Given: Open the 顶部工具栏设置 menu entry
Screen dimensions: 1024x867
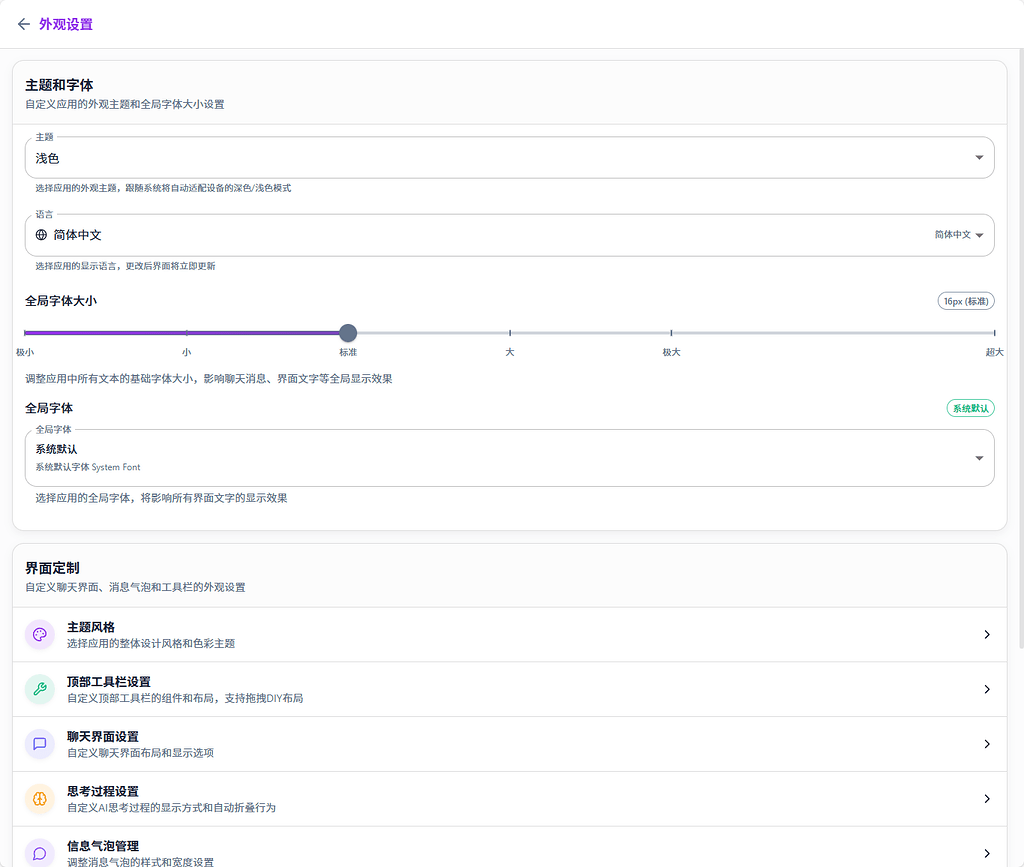Looking at the screenshot, I should tap(509, 689).
